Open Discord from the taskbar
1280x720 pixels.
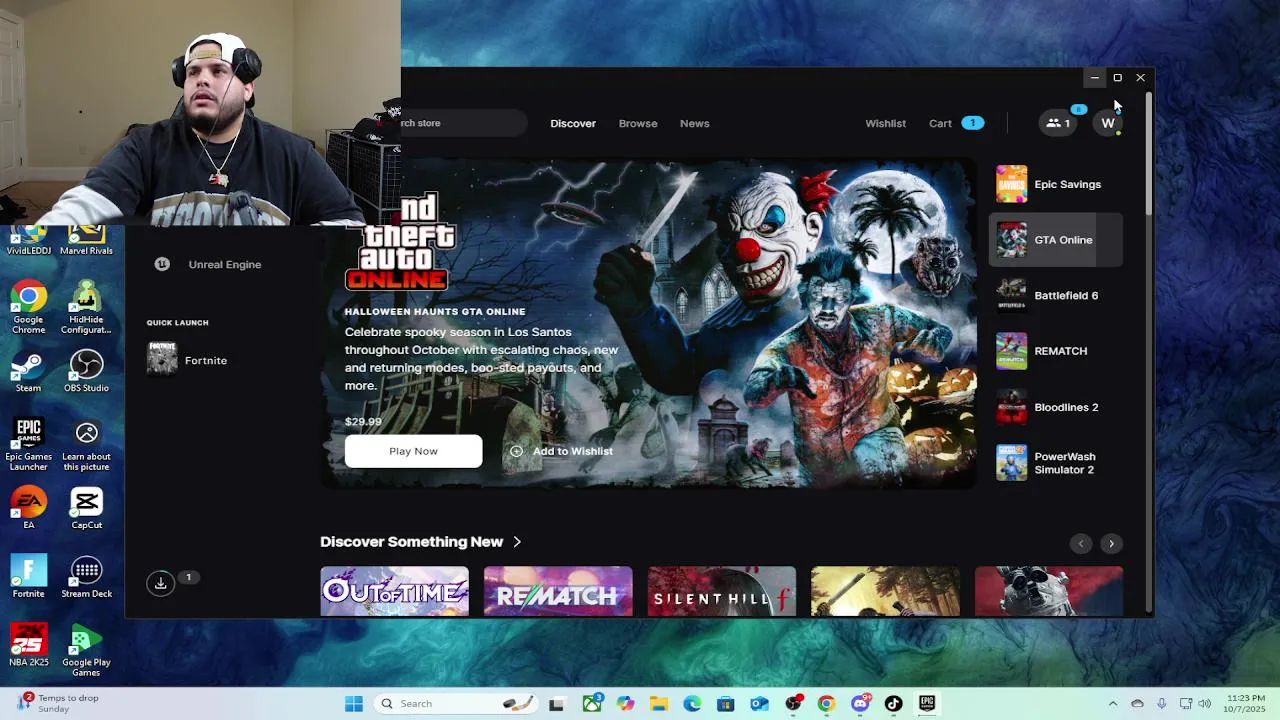coord(860,704)
